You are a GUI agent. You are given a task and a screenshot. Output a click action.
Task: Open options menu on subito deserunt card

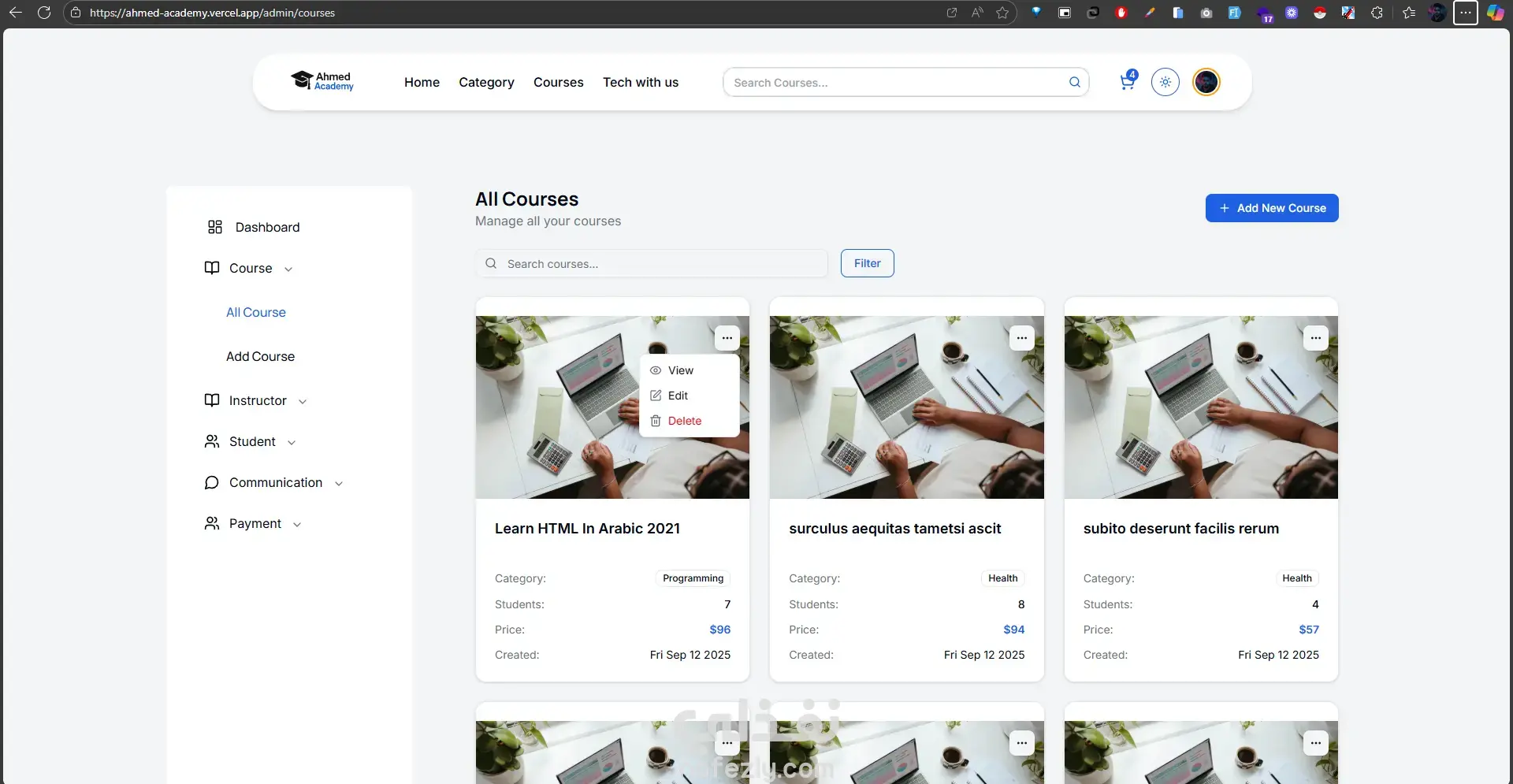pyautogui.click(x=1315, y=338)
